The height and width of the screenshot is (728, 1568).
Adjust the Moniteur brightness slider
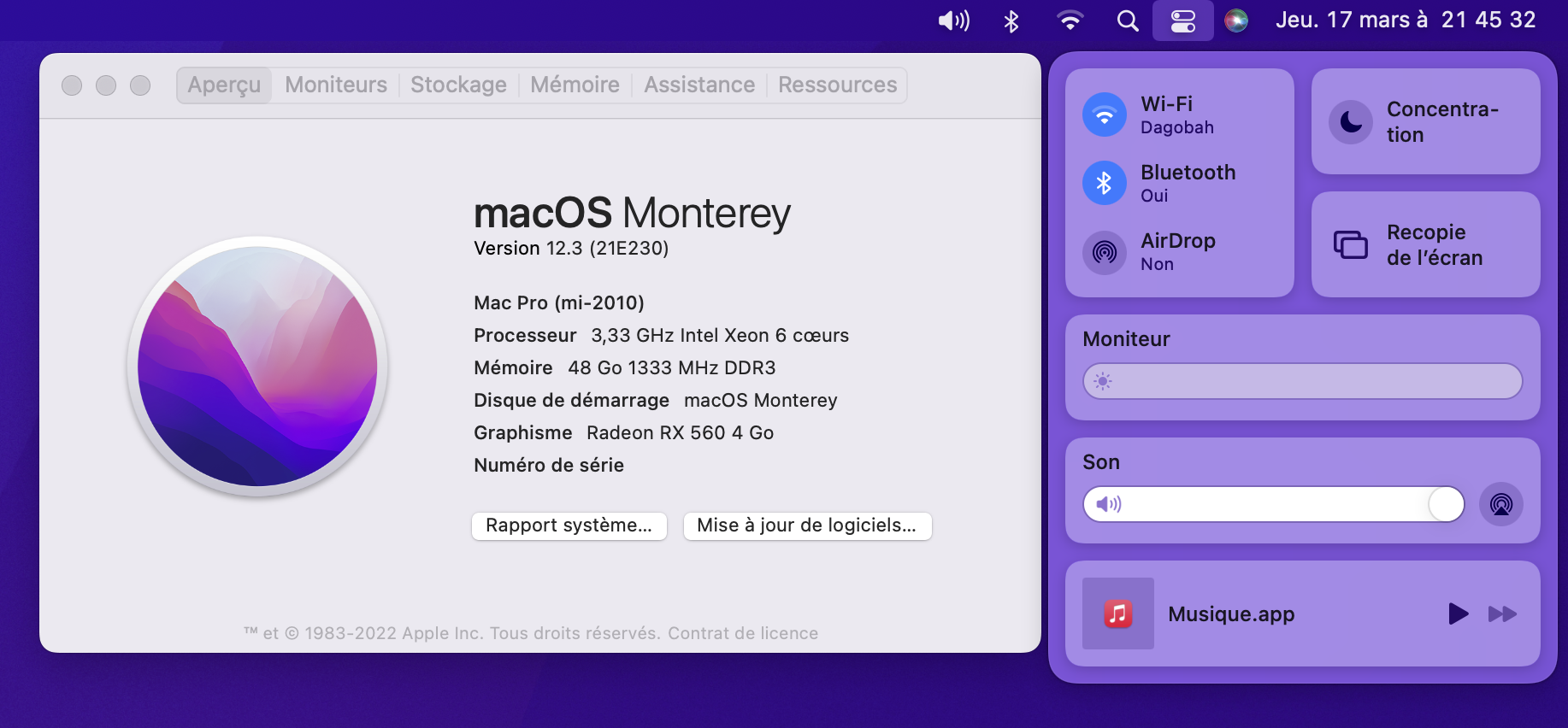[1302, 381]
